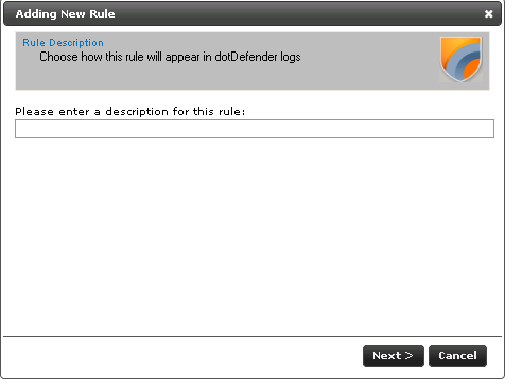Click the word Next on dark button

387,356
